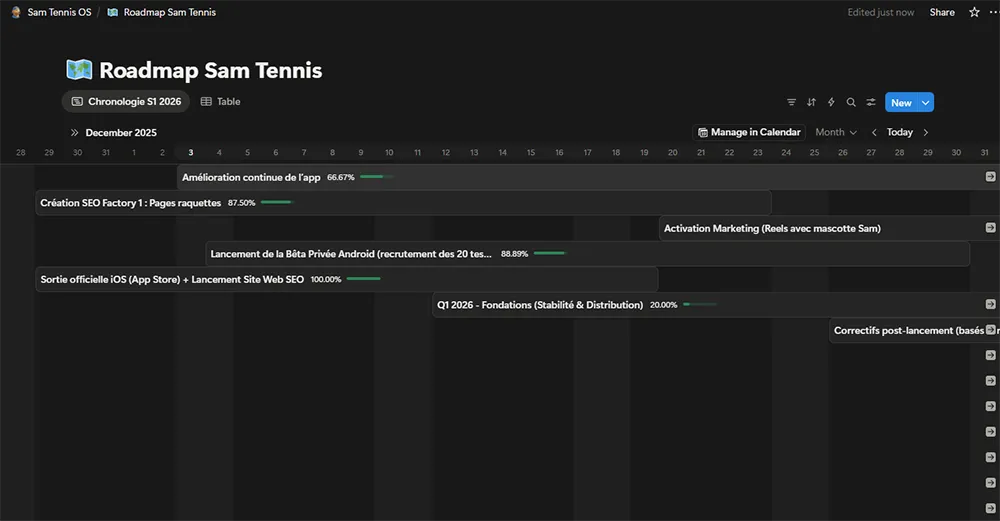Click the 88.89% progress value
1000x521 pixels.
[x=514, y=254]
